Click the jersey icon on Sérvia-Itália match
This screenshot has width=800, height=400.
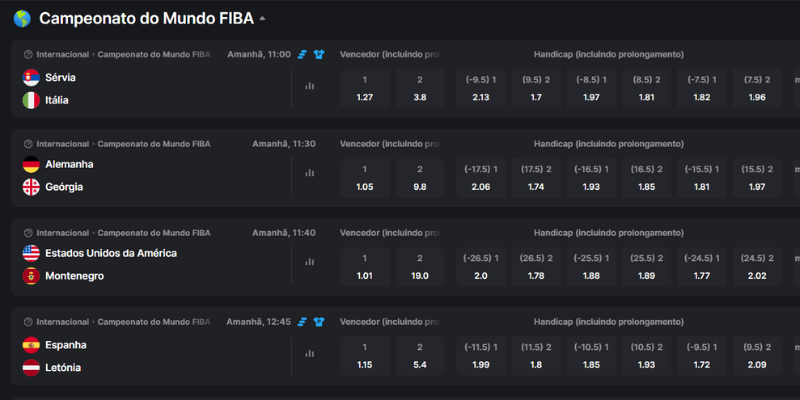(x=319, y=54)
